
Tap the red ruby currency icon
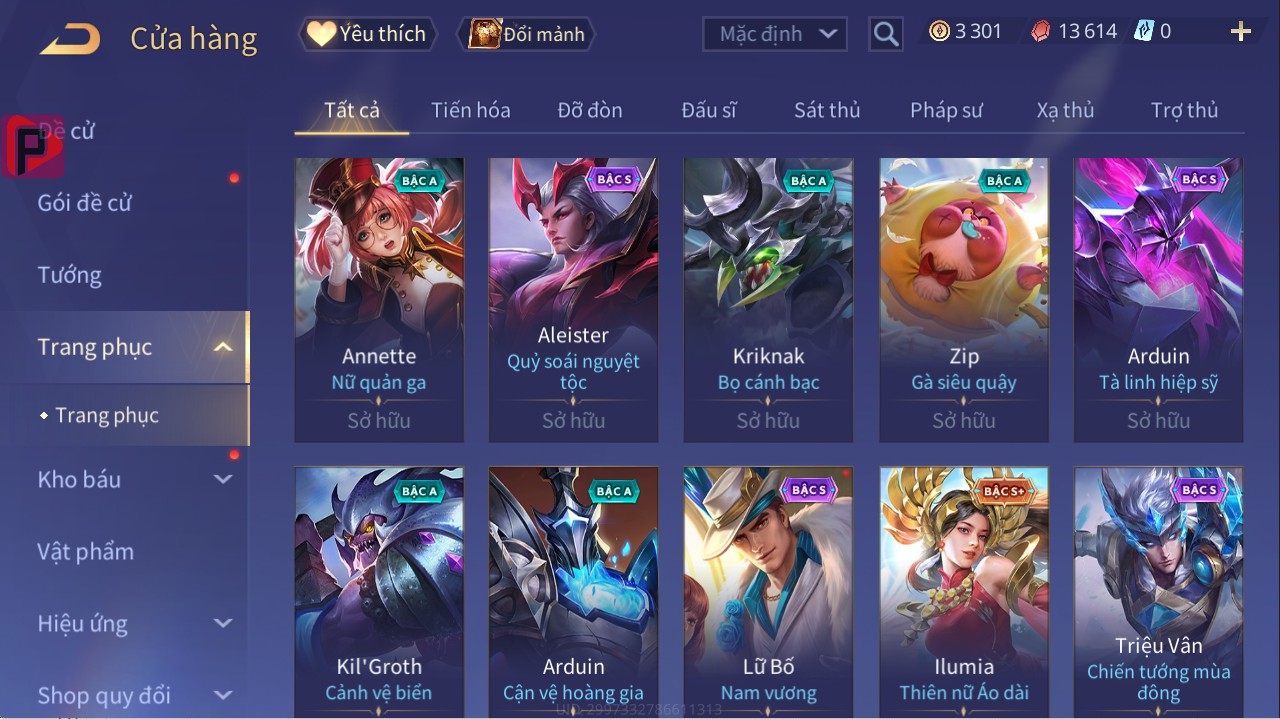[1041, 32]
